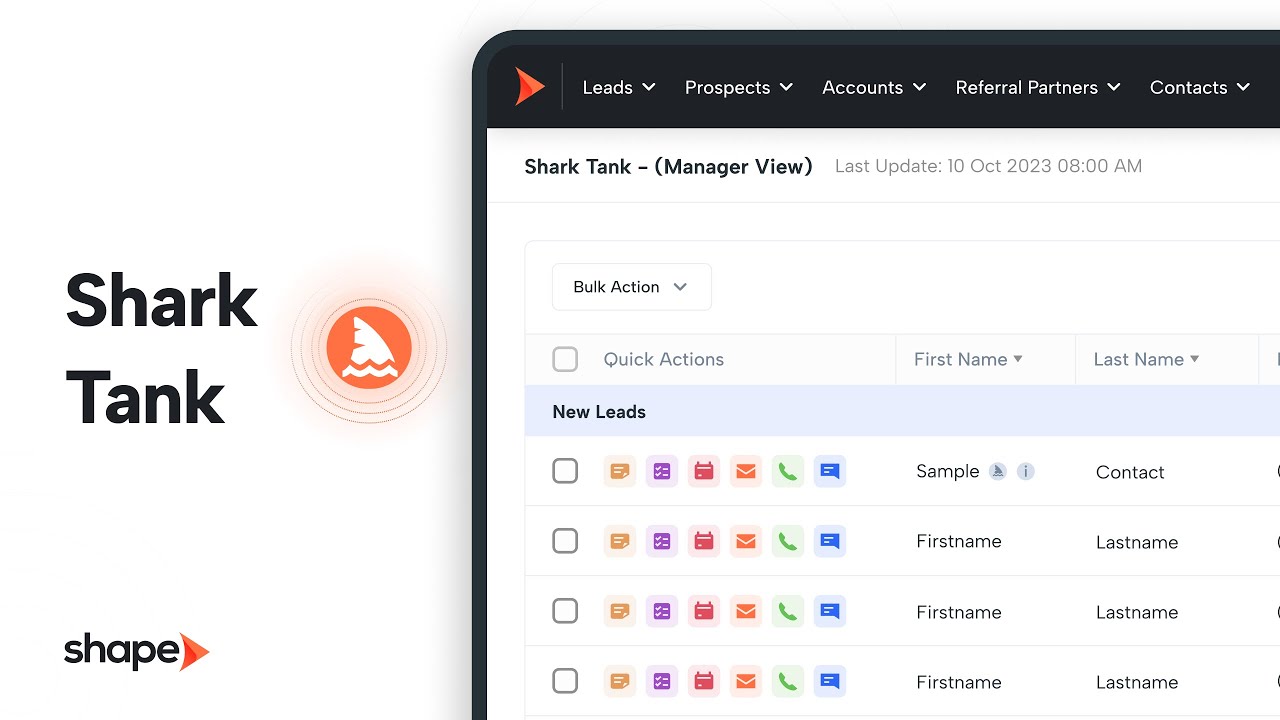Viewport: 1280px width, 720px height.
Task: Click the phone icon in second Firstname row
Action: (788, 611)
